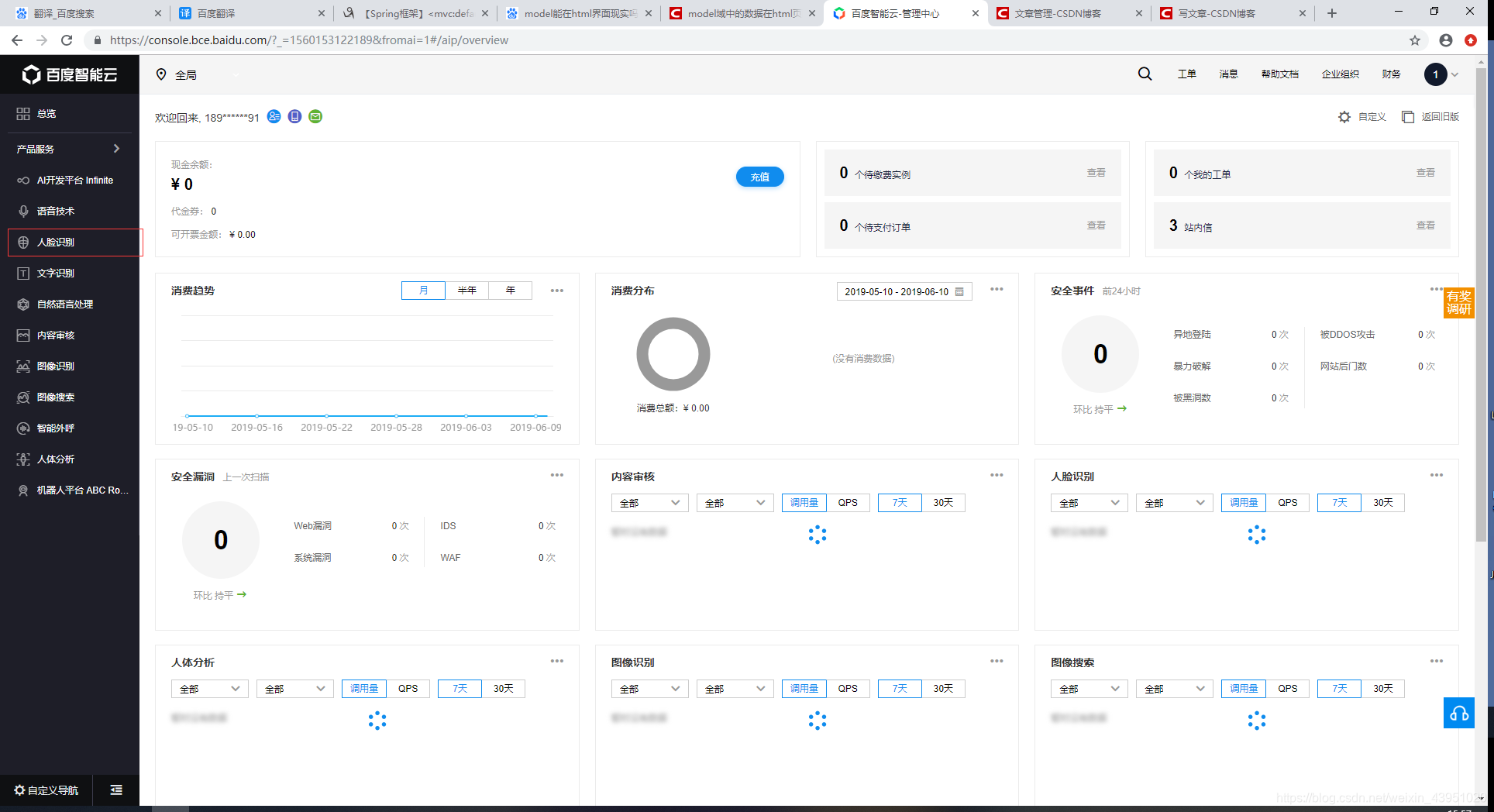Click the content review sidebar icon
The height and width of the screenshot is (812, 1494).
(x=23, y=335)
